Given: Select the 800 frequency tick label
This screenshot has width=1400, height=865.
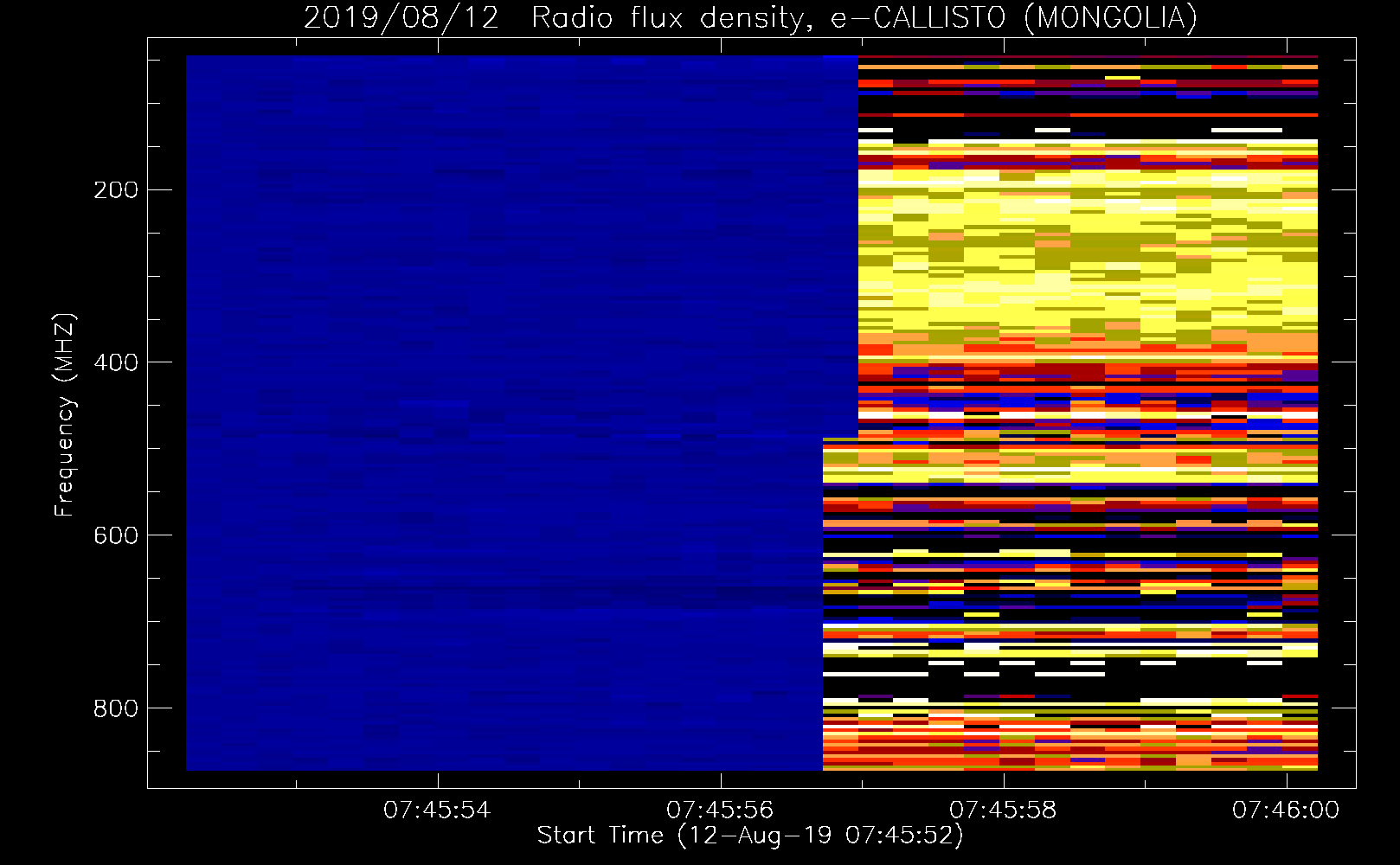Looking at the screenshot, I should click(116, 708).
